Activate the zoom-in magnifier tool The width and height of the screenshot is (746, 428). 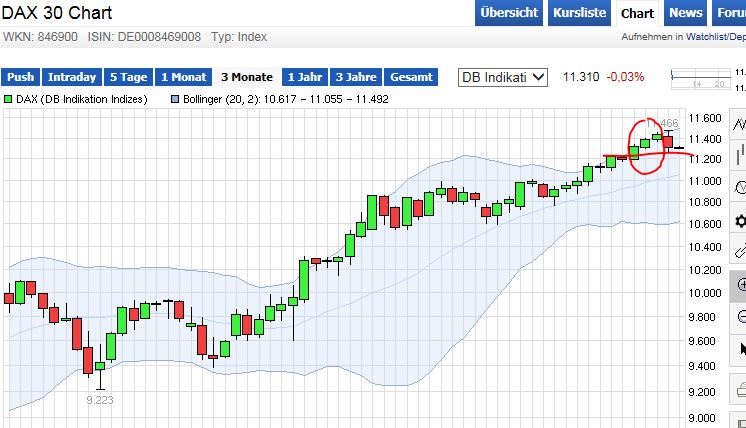[x=739, y=285]
